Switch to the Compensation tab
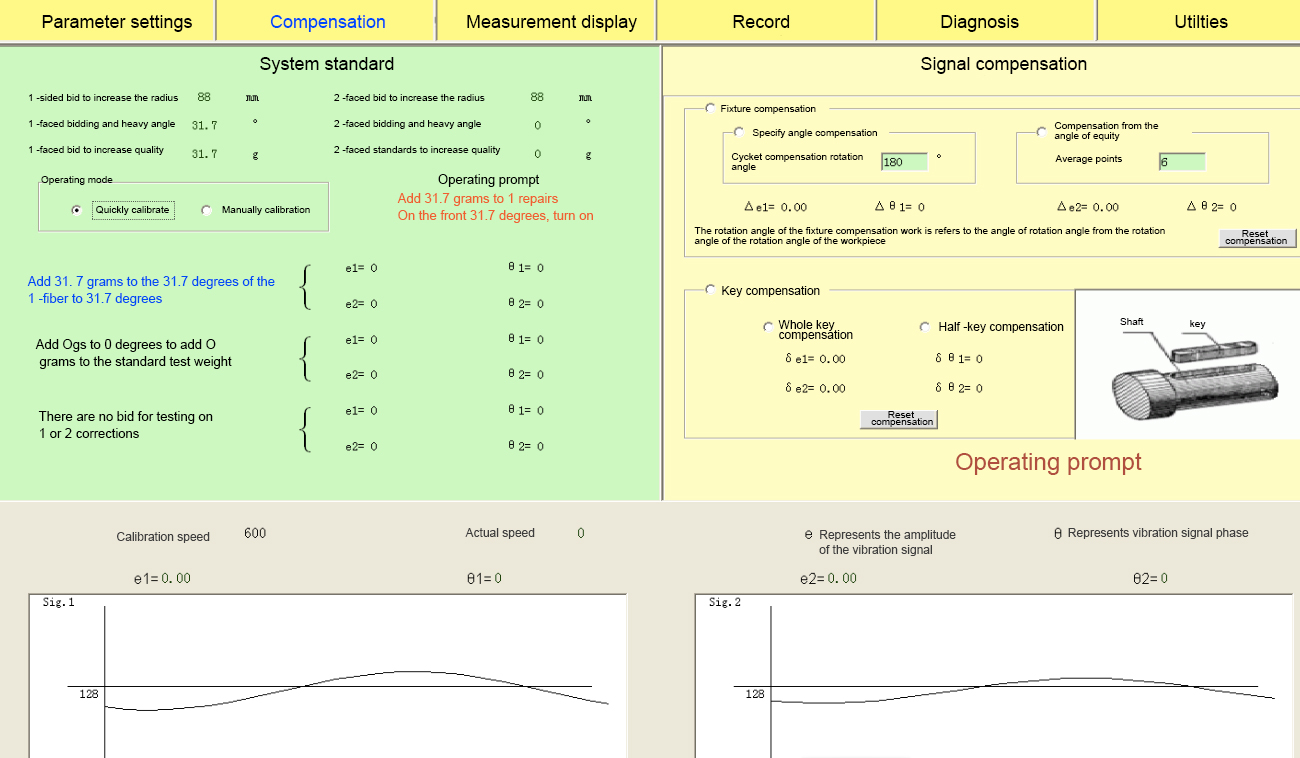Viewport: 1300px width, 758px height. click(x=327, y=21)
